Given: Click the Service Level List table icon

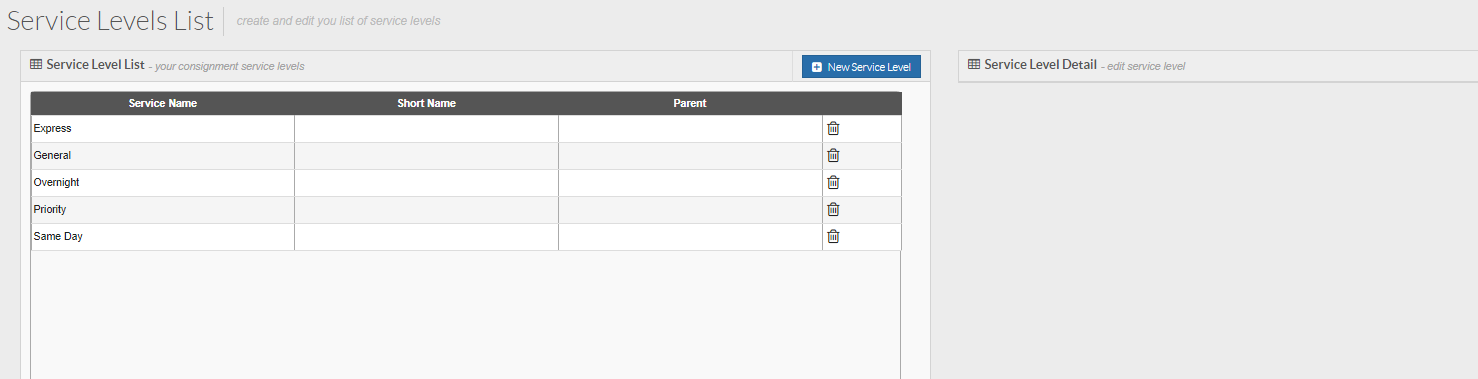Looking at the screenshot, I should 36,64.
